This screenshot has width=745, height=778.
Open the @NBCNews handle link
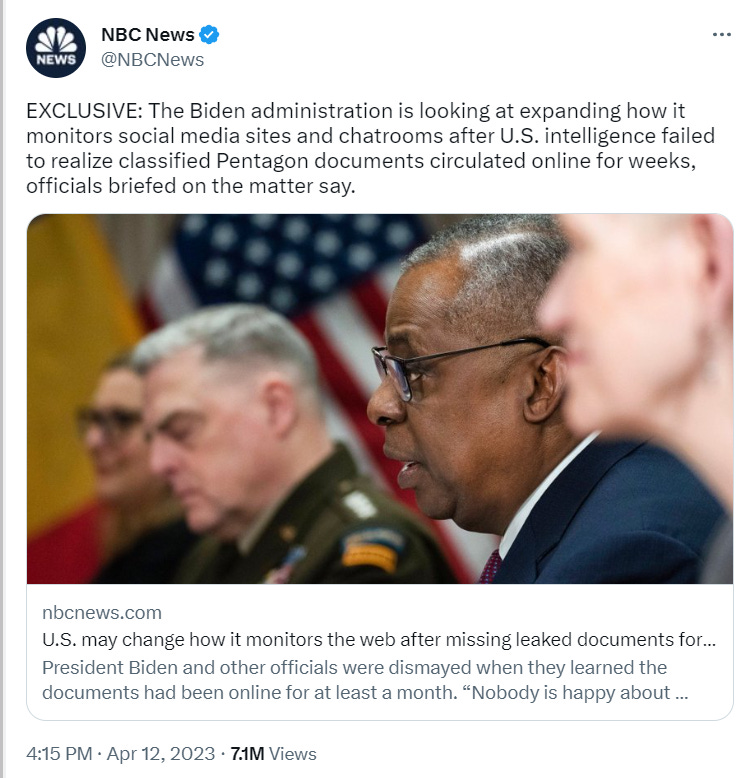pos(152,60)
